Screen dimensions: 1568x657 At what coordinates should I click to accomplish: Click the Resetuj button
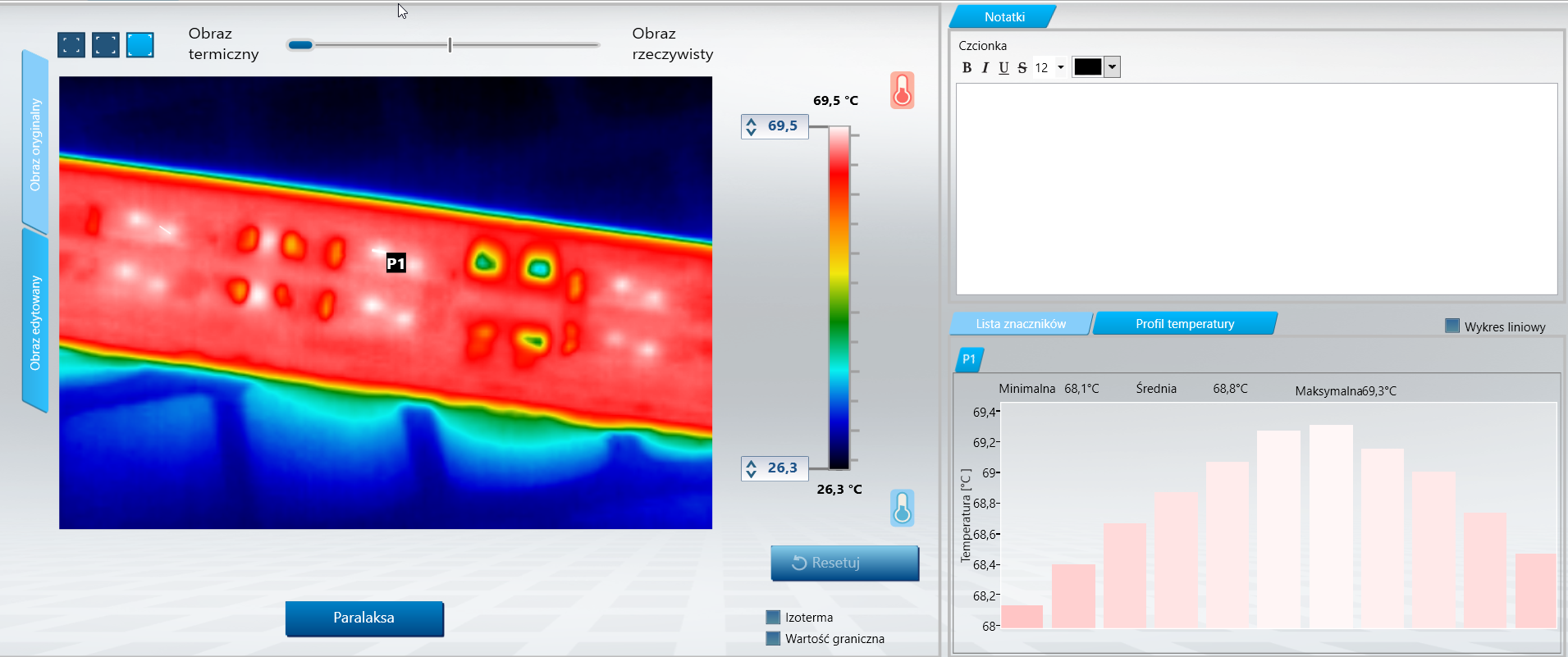pos(844,563)
